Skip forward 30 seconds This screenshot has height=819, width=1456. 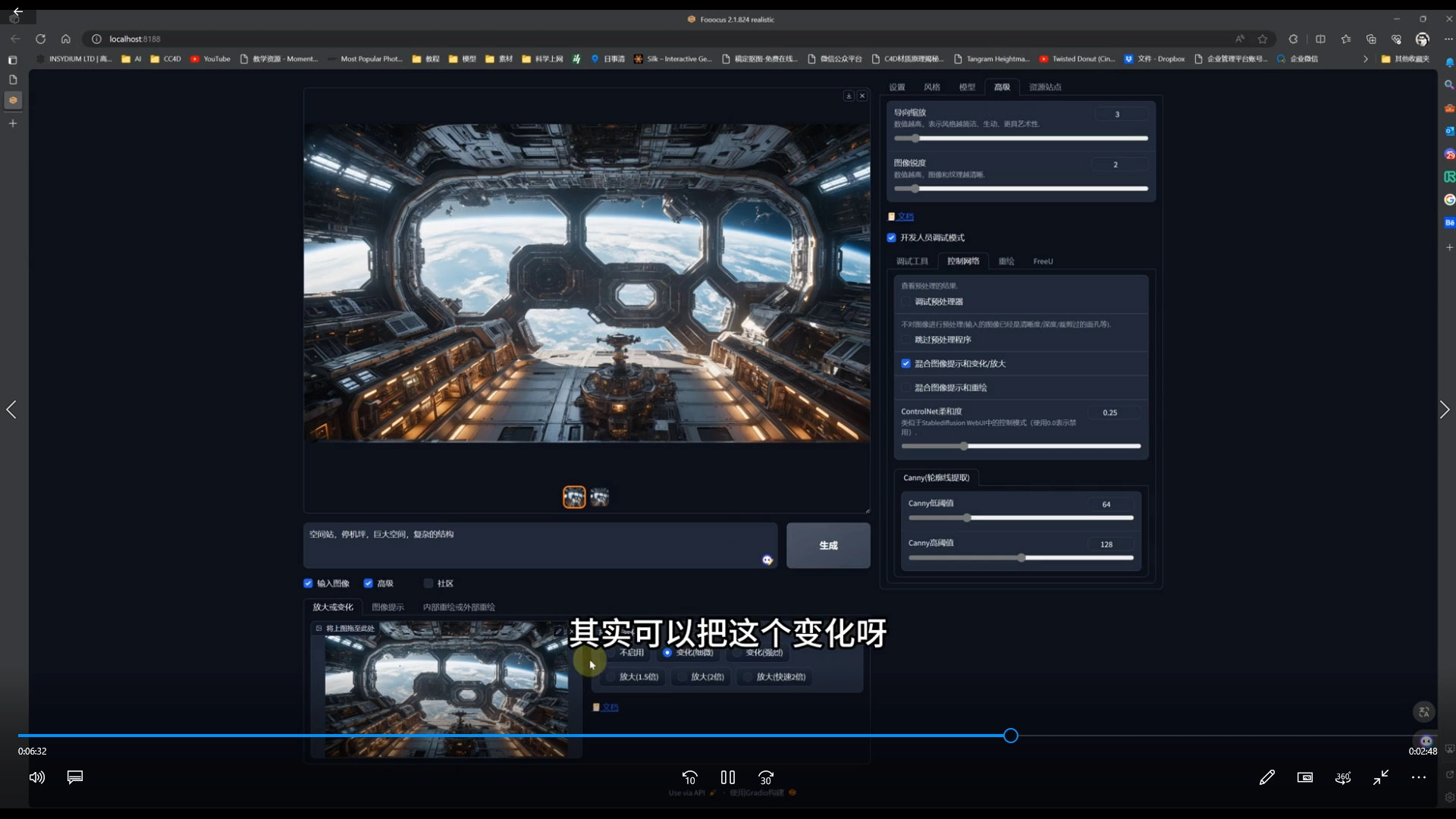766,777
